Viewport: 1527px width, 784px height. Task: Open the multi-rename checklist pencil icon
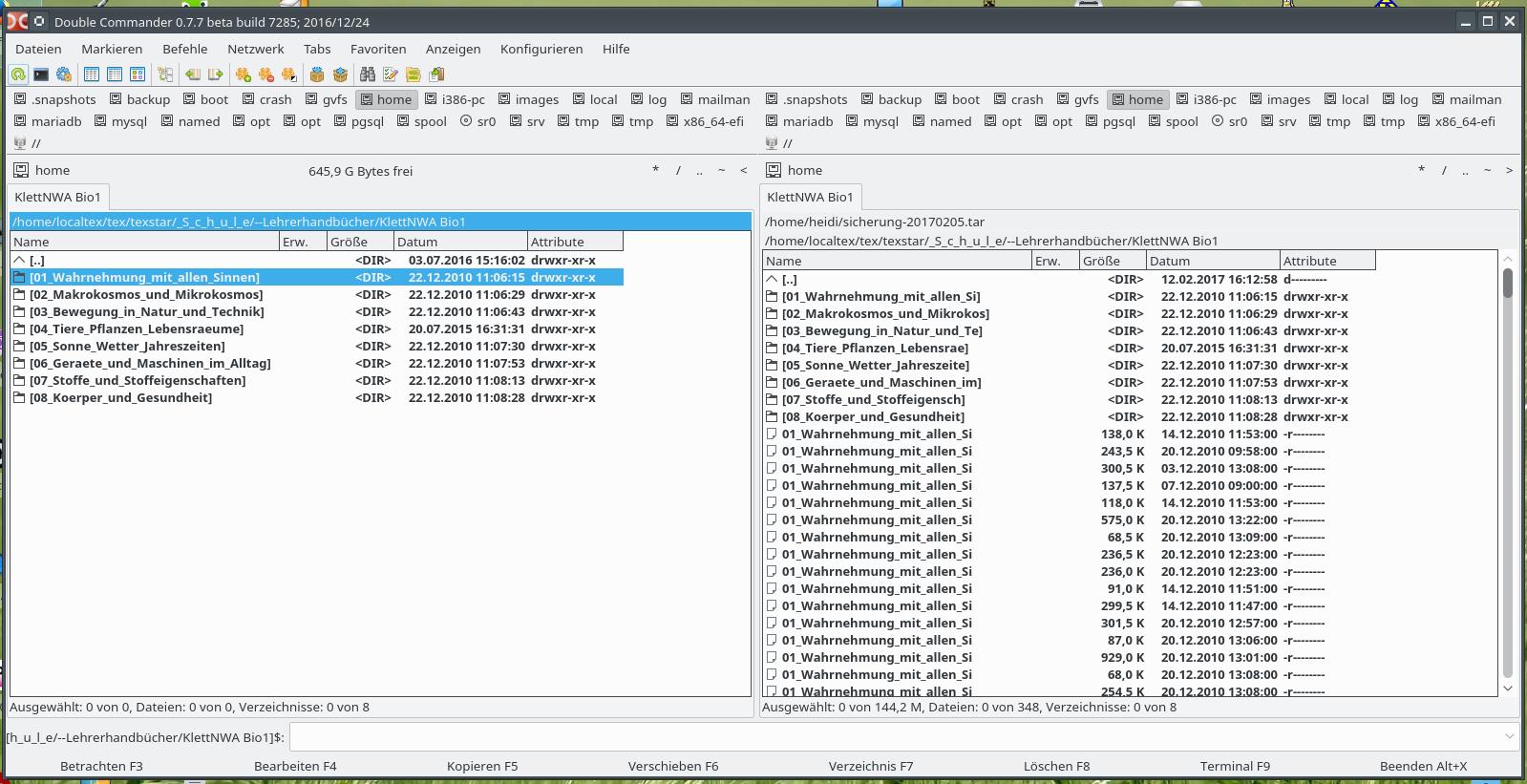(x=390, y=74)
